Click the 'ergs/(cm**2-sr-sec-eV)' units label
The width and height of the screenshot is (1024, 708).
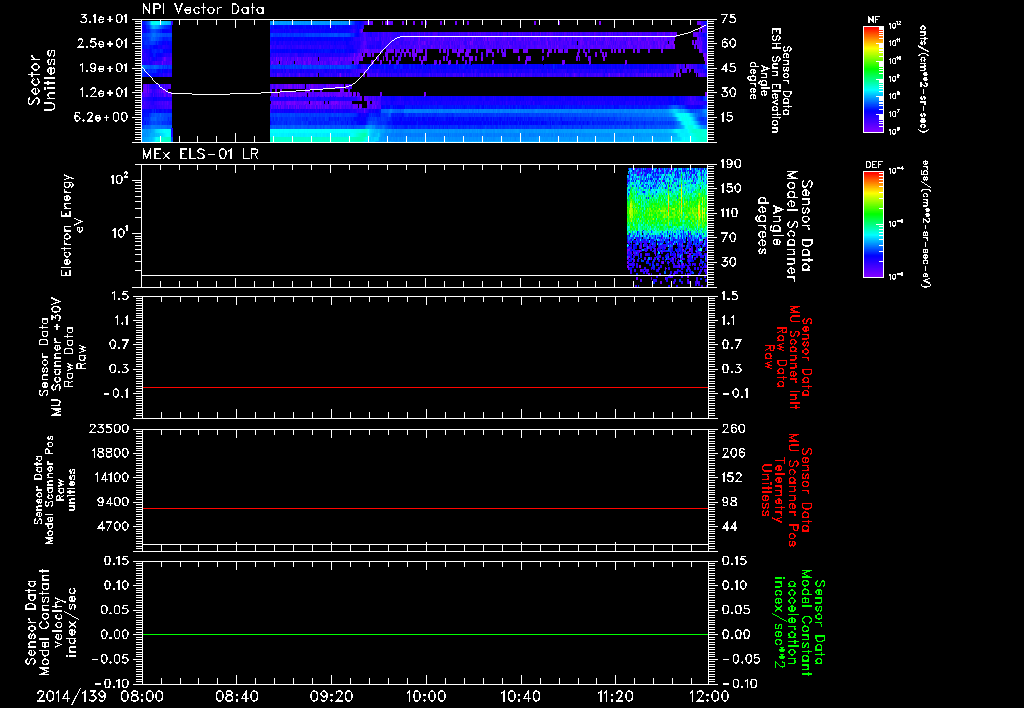(x=924, y=224)
